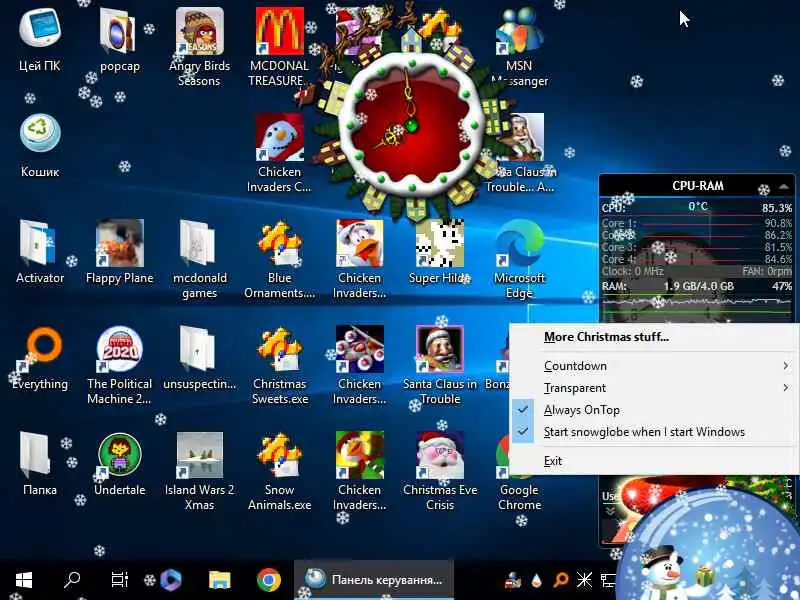Select the Snow Animals.exe icon
The image size is (800, 600).
coord(280,455)
